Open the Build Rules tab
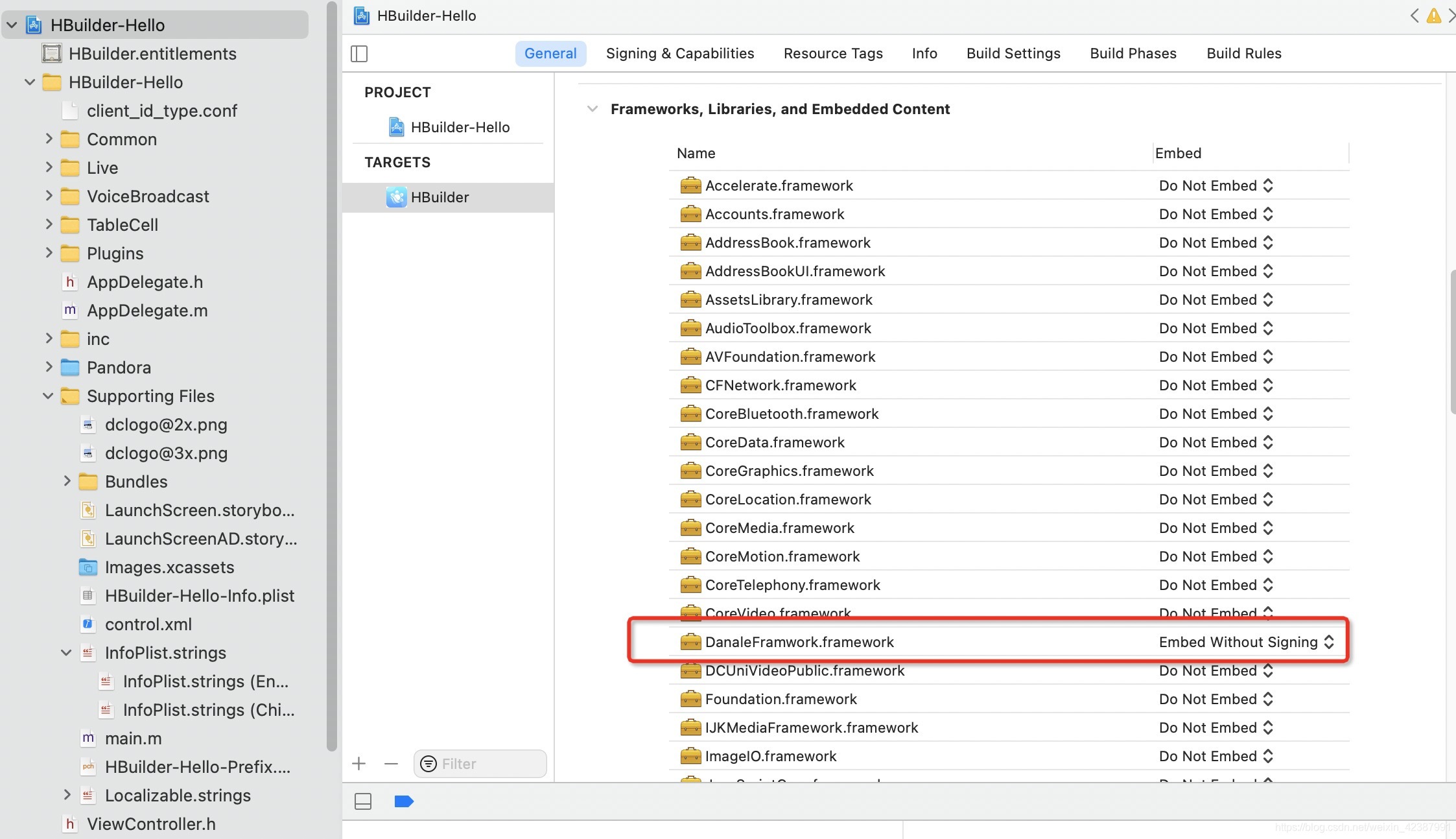Image resolution: width=1456 pixels, height=839 pixels. (x=1244, y=53)
